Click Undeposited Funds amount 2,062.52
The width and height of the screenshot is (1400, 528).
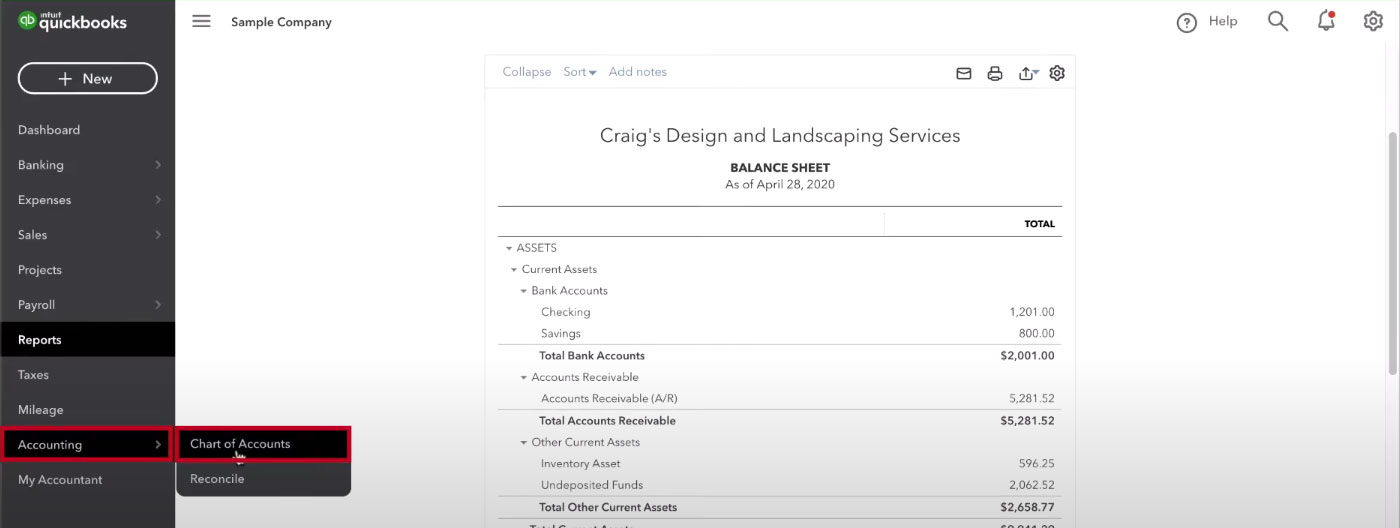click(1031, 486)
